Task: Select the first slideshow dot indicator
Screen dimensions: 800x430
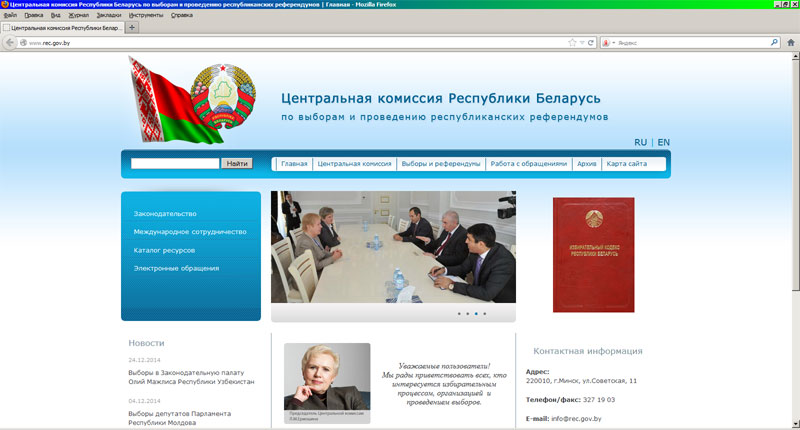Action: click(x=459, y=314)
